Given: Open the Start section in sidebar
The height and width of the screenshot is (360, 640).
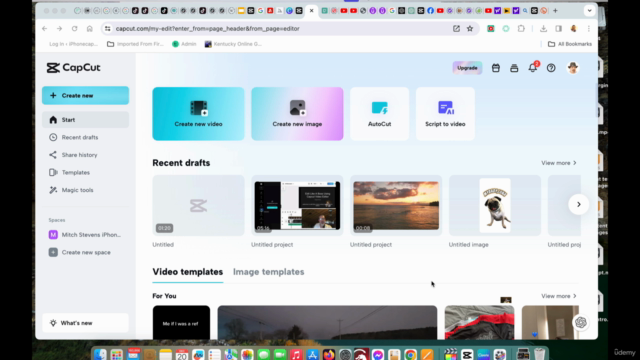Looking at the screenshot, I should 85,120.
